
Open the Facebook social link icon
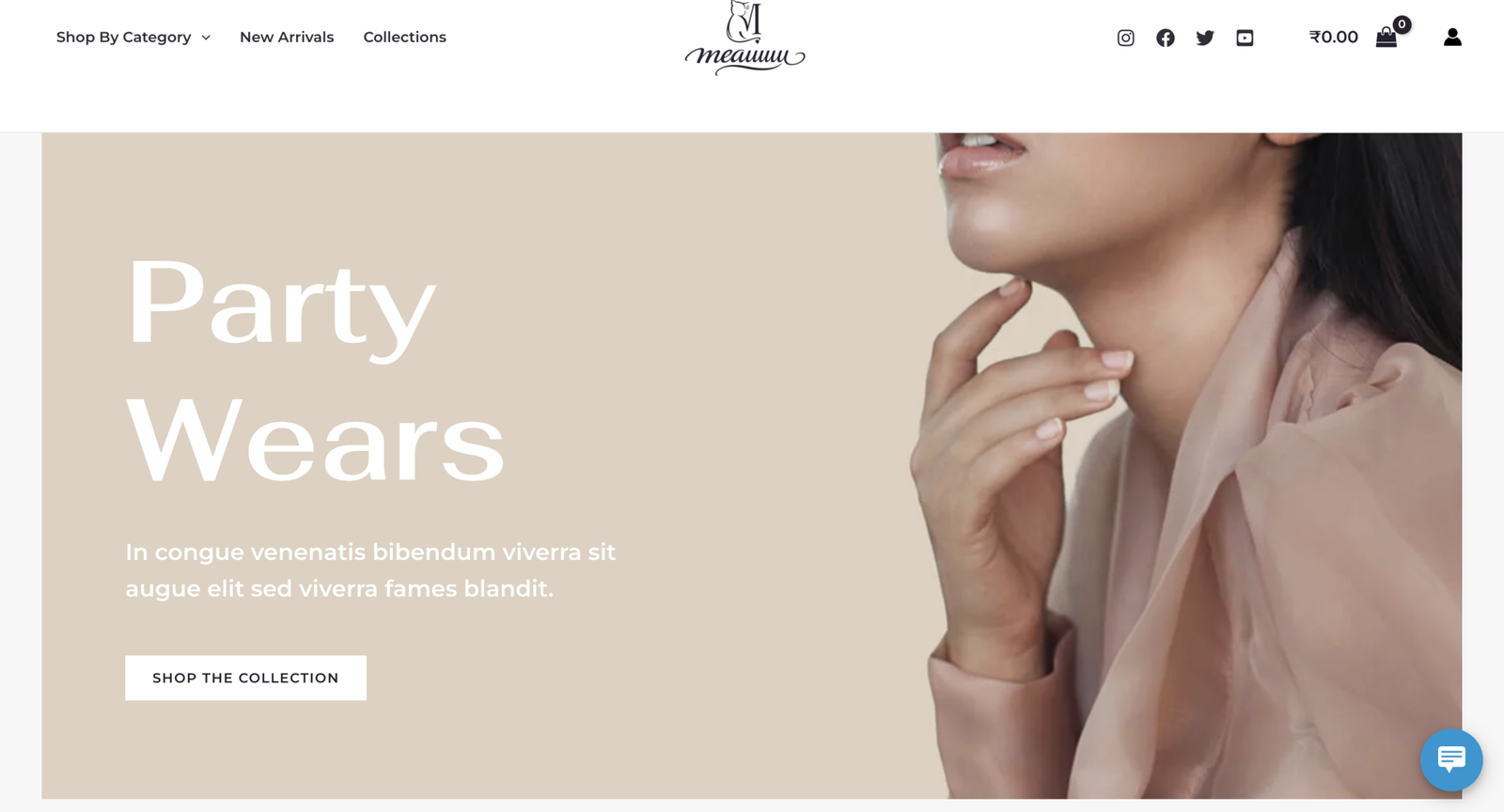coord(1165,38)
